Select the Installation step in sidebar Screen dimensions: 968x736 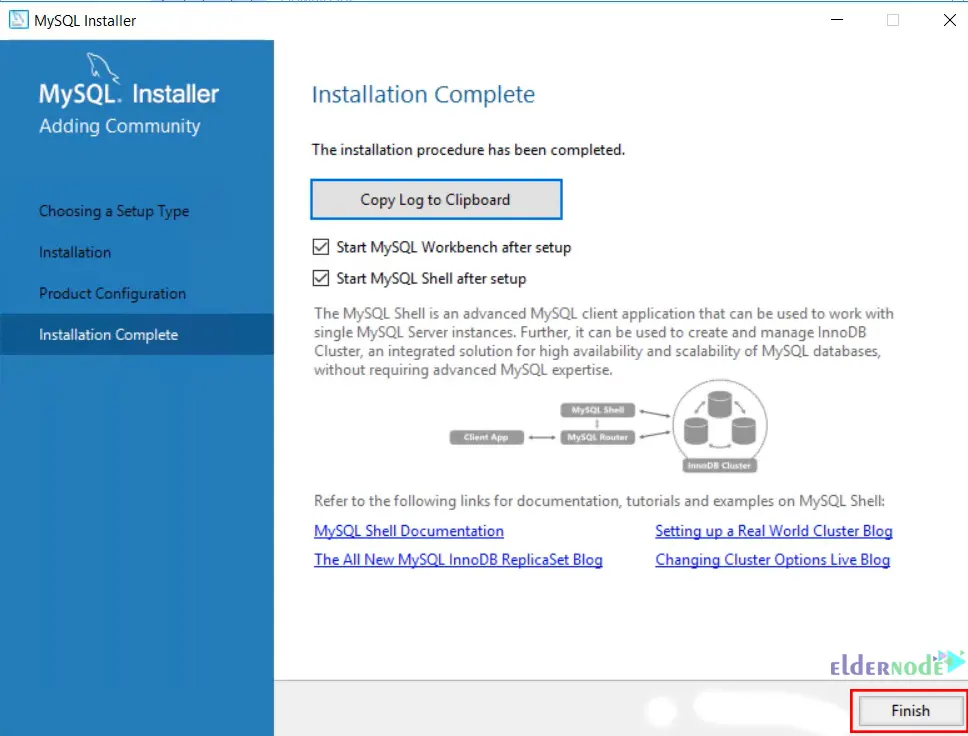tap(74, 252)
